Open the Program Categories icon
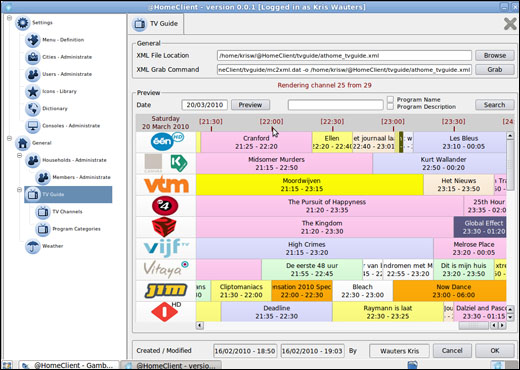 coord(43,229)
